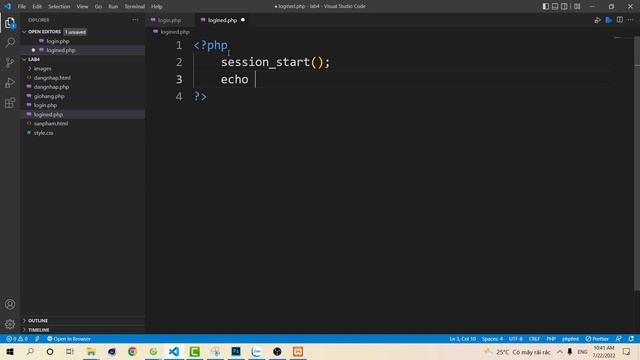Open sanpham.html in file tree
The width and height of the screenshot is (640, 360).
51,123
